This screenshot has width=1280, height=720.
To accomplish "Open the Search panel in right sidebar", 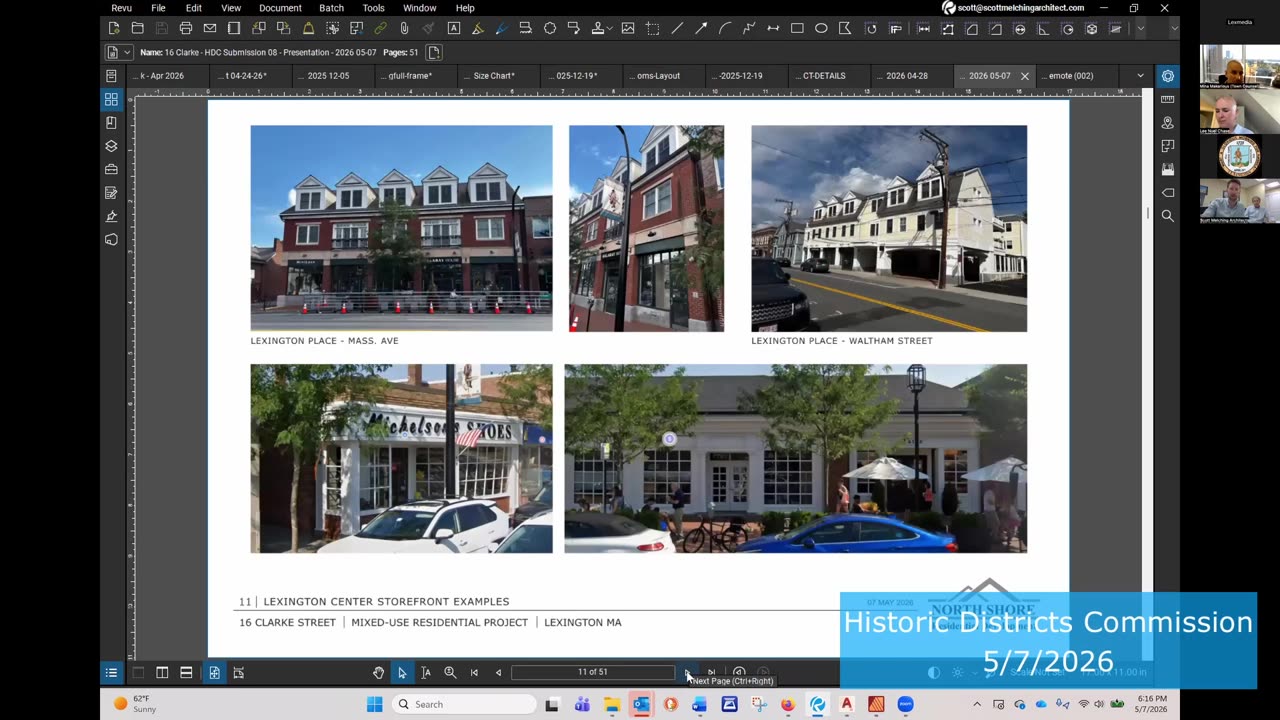I will (x=1167, y=215).
